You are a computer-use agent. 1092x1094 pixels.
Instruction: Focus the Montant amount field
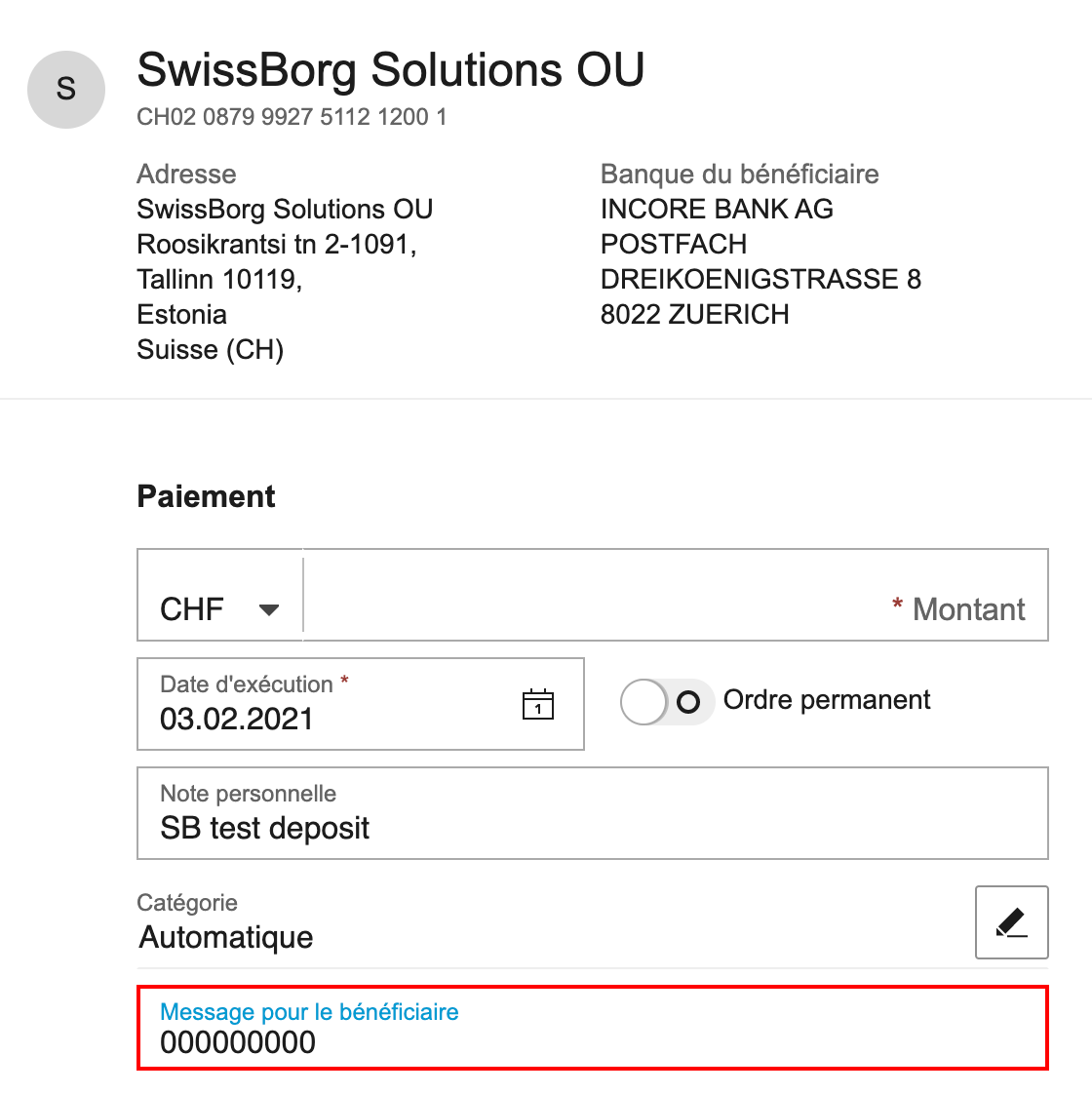[x=675, y=596]
